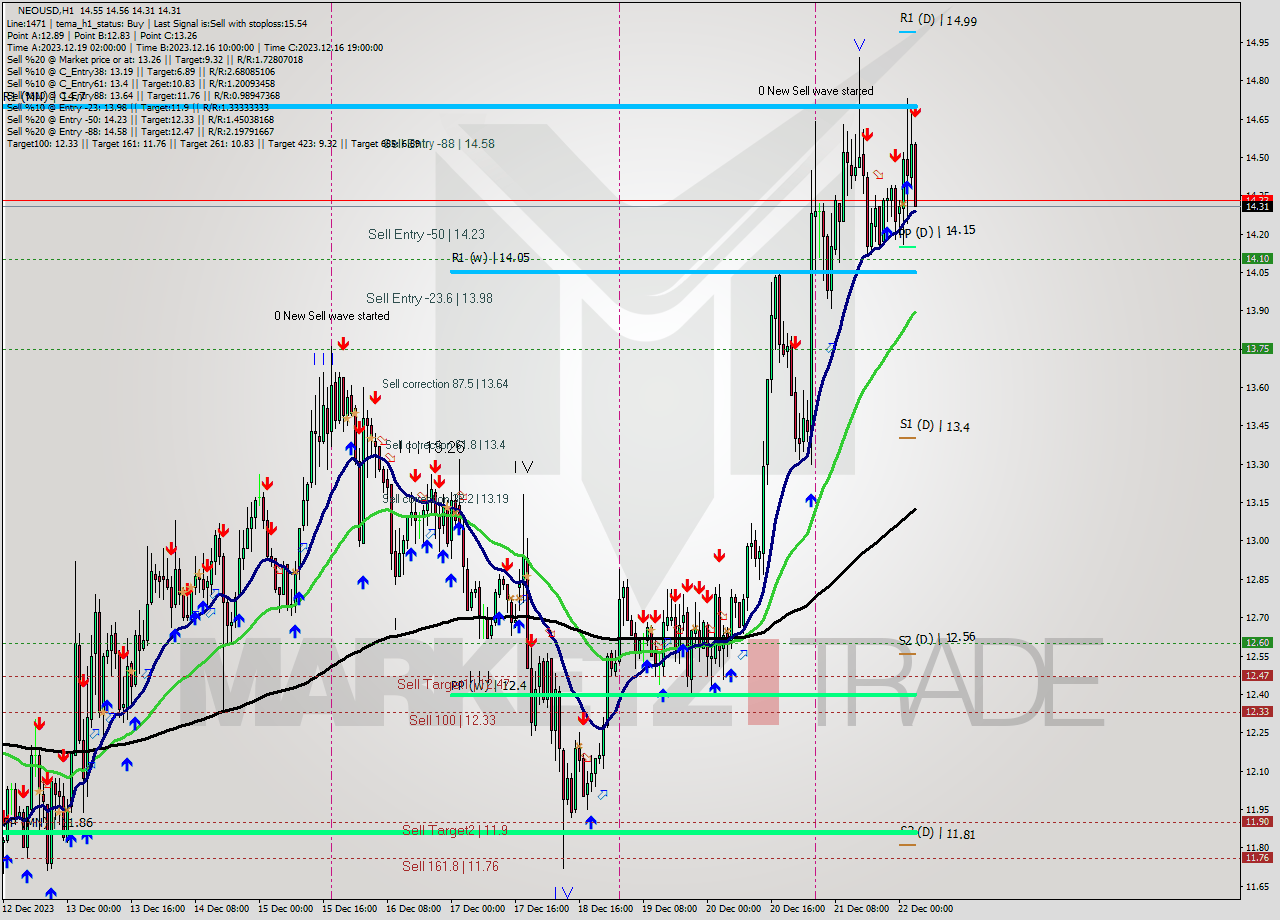Click the 18 Dec 16:00 time label

click(x=605, y=909)
